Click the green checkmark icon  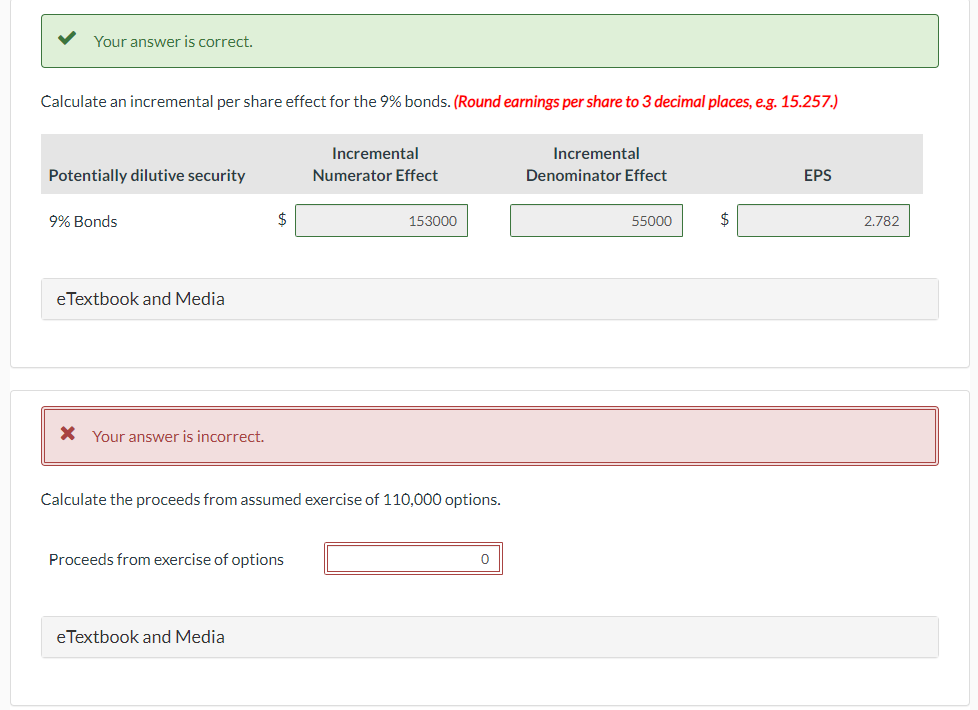[x=67, y=39]
